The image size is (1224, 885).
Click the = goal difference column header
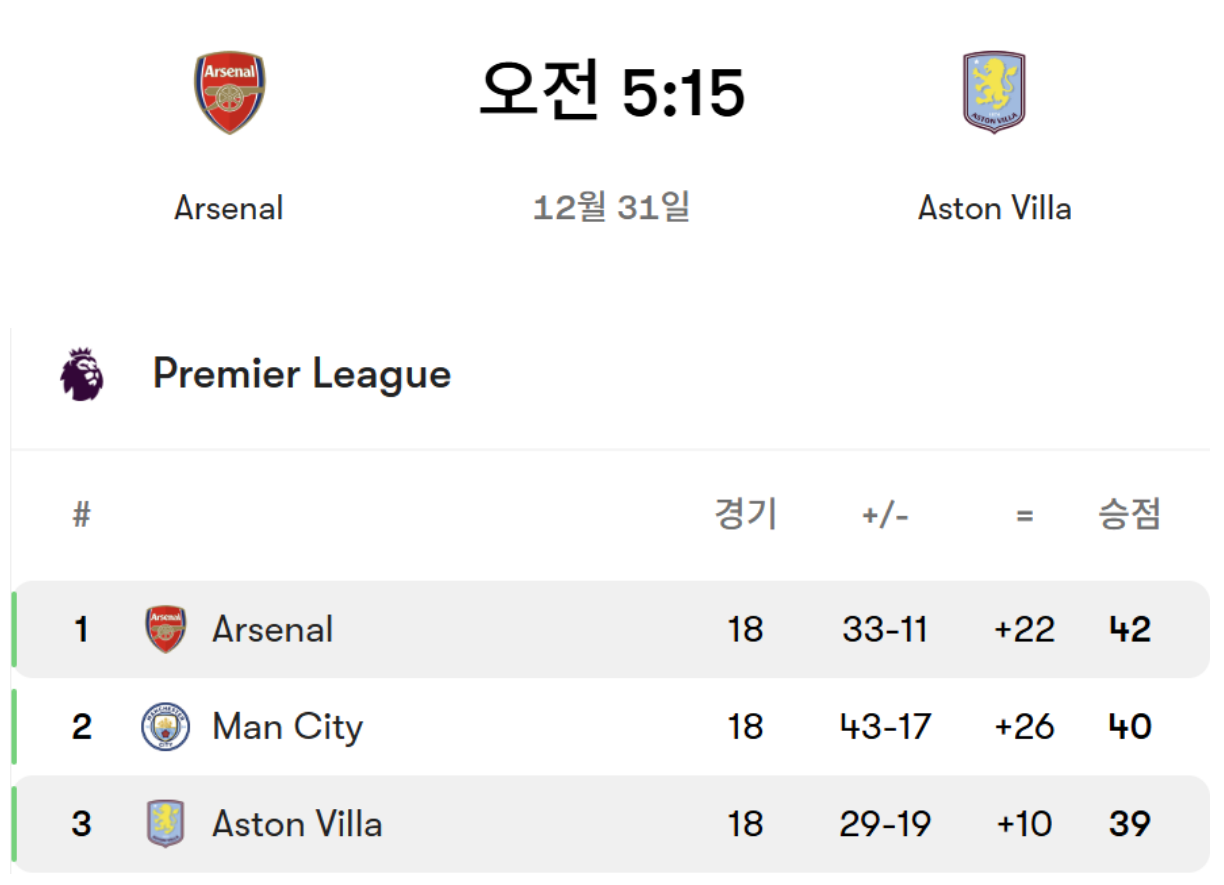[x=1024, y=515]
